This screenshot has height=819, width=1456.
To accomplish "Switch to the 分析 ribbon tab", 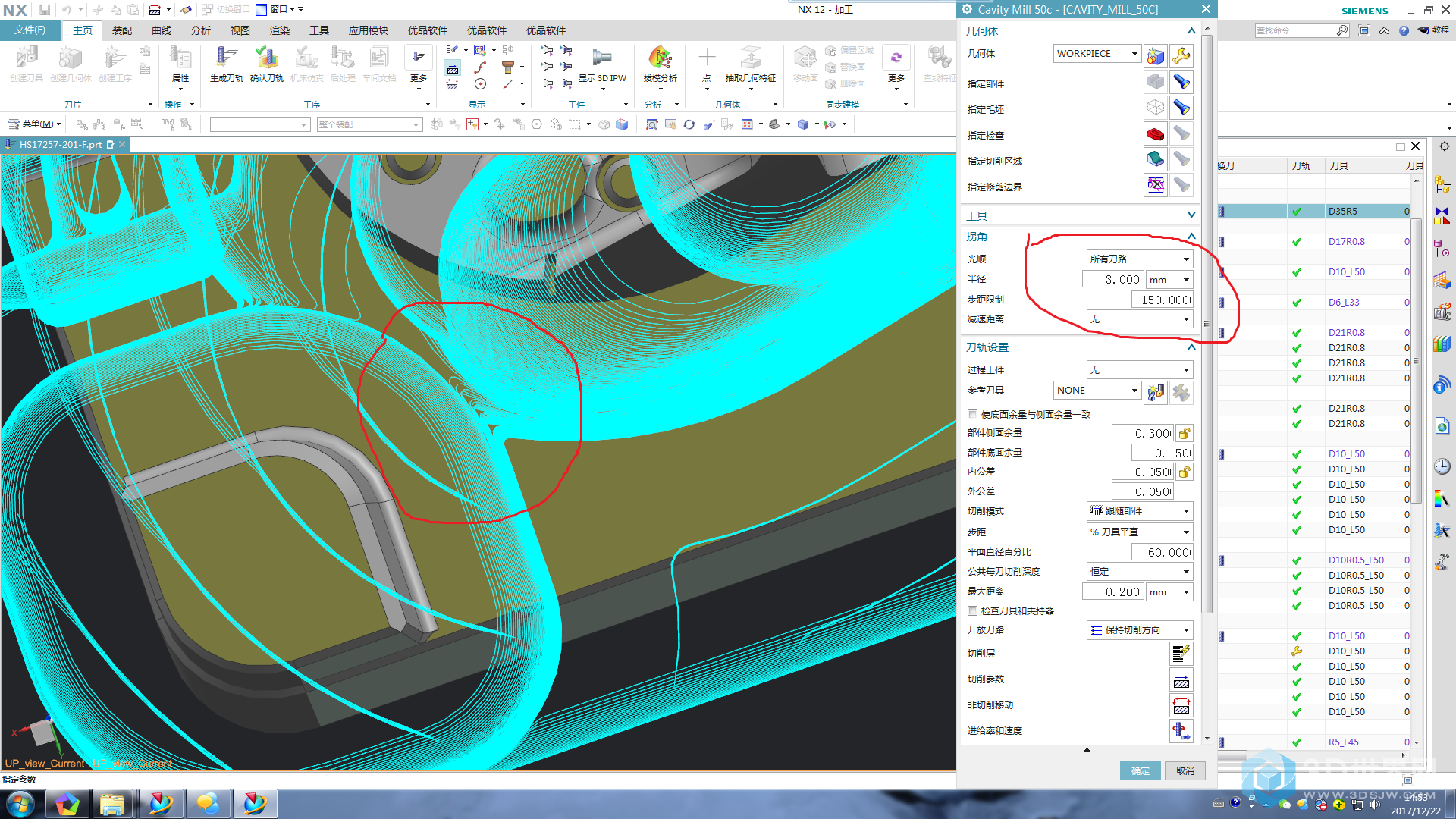I will click(x=201, y=30).
